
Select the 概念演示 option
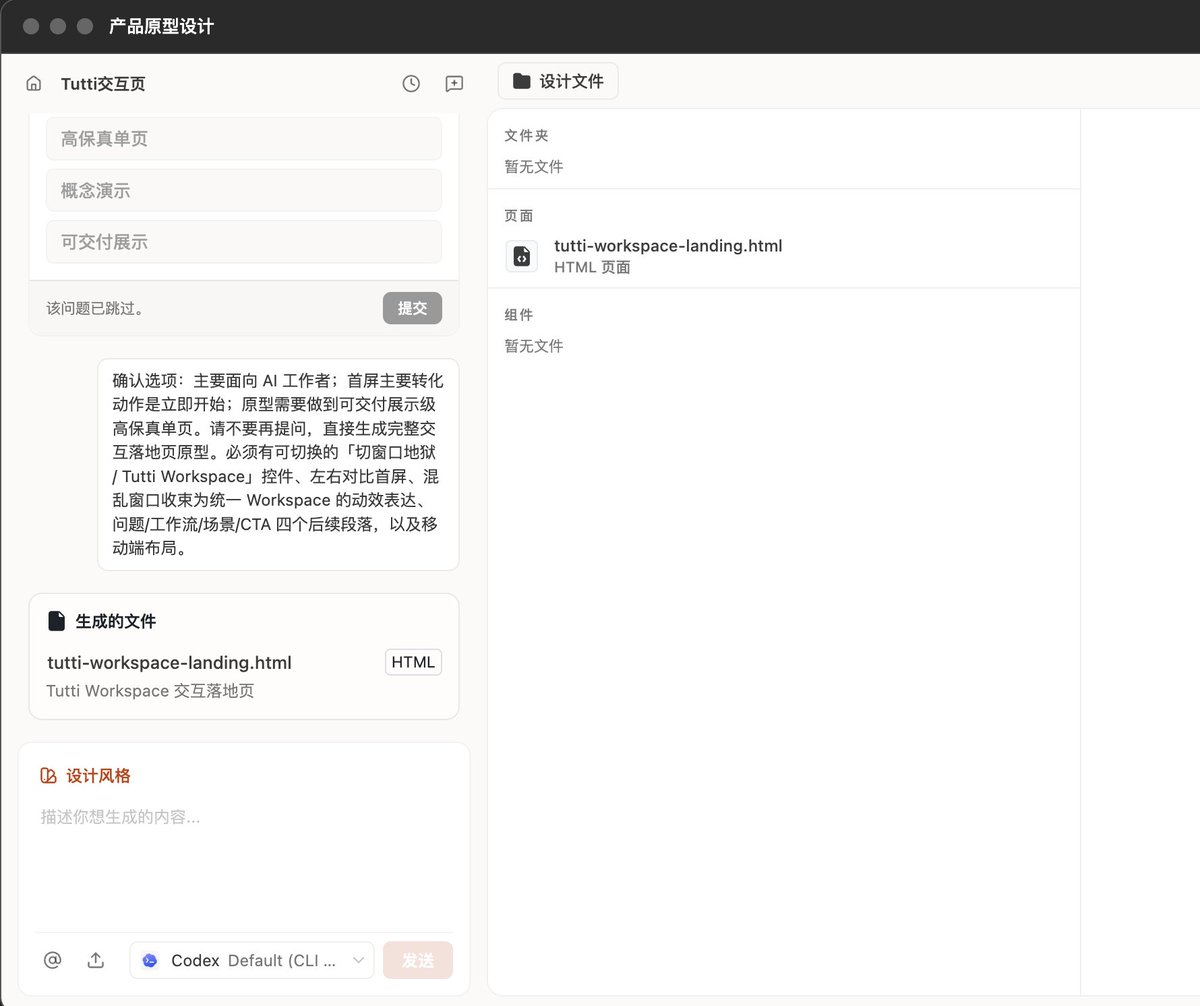pyautogui.click(x=244, y=190)
